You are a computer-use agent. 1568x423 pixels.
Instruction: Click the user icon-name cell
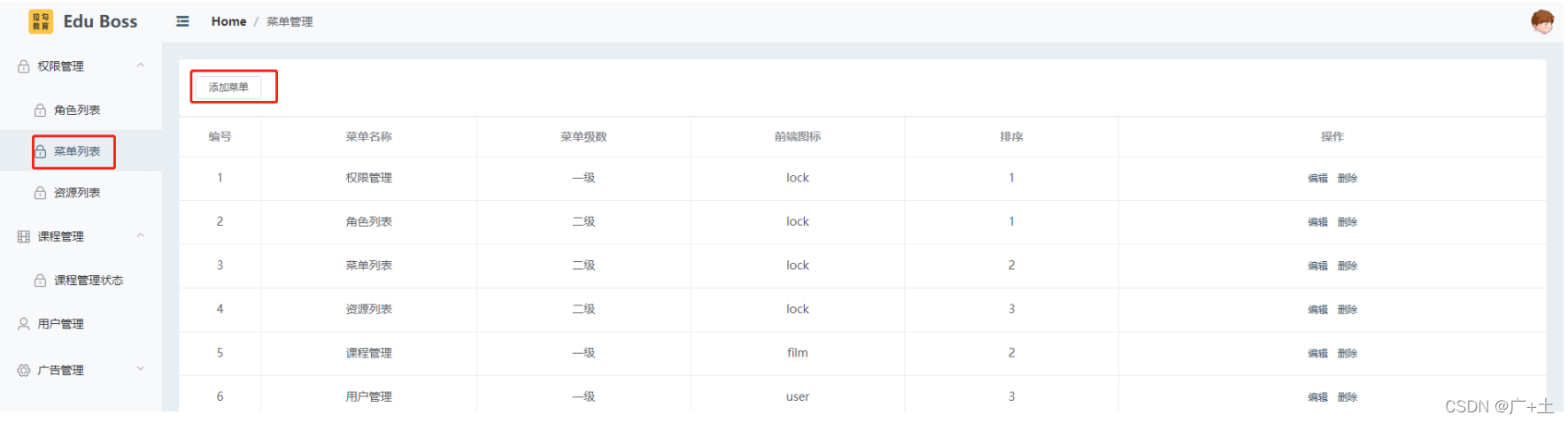point(798,396)
